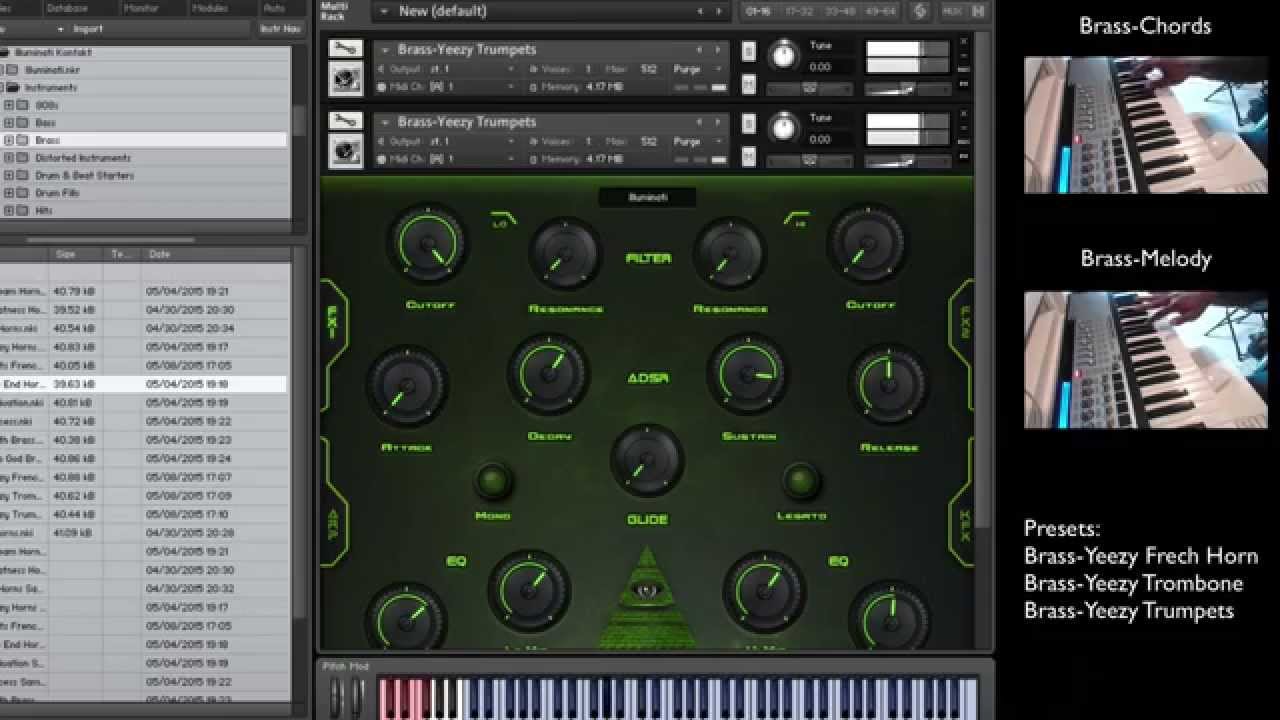Open the multi name dropdown arrow
1280x720 pixels.
[x=384, y=12]
